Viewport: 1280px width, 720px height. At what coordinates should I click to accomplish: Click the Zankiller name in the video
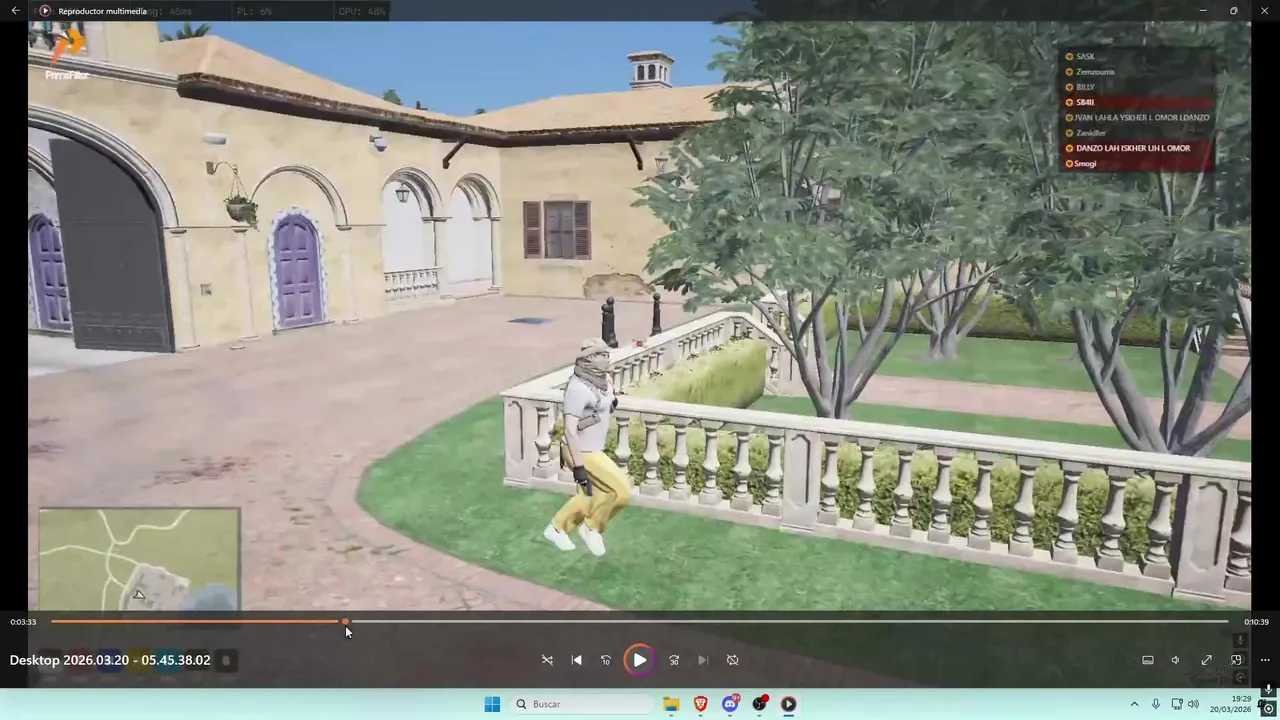point(1091,133)
